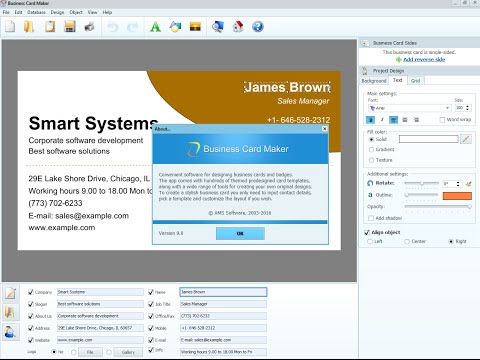Open the folder icon in bottom-left panel
Image resolution: width=480 pixels, height=360 pixels.
click(x=11, y=313)
